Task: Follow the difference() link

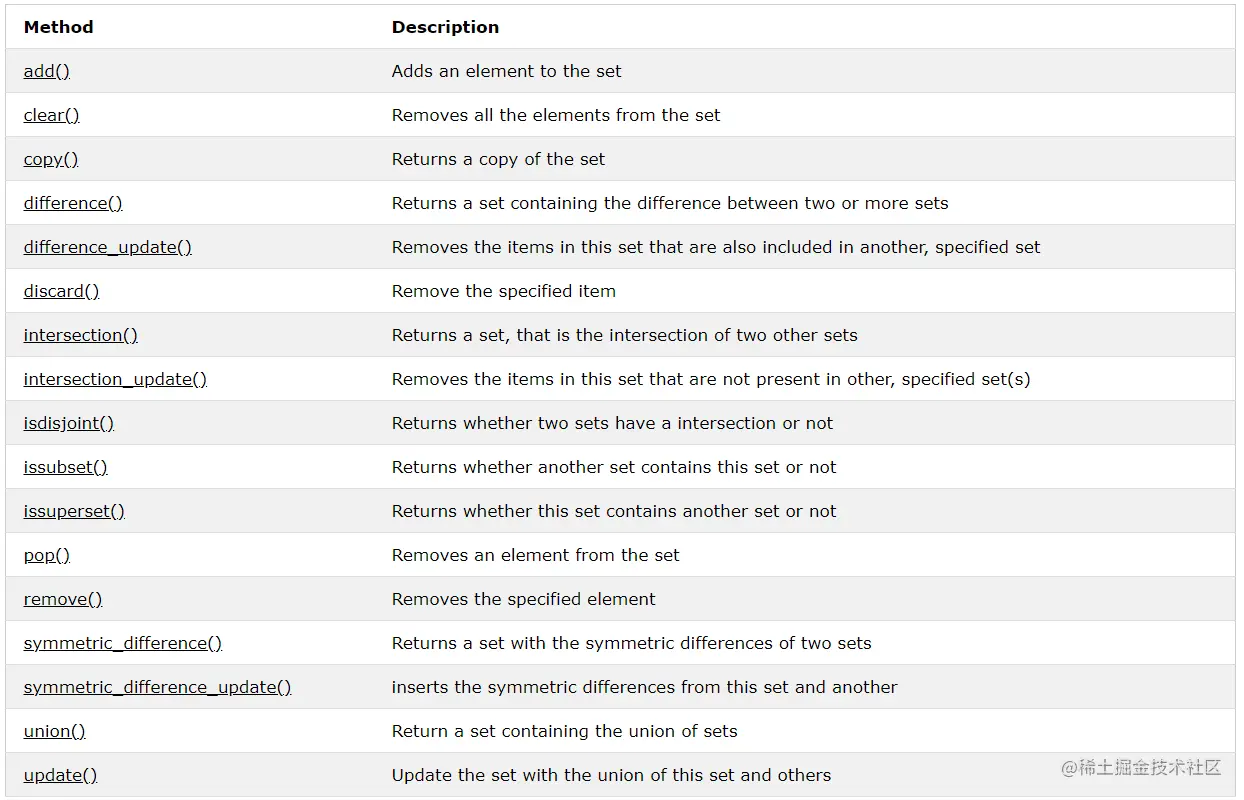Action: coord(73,203)
